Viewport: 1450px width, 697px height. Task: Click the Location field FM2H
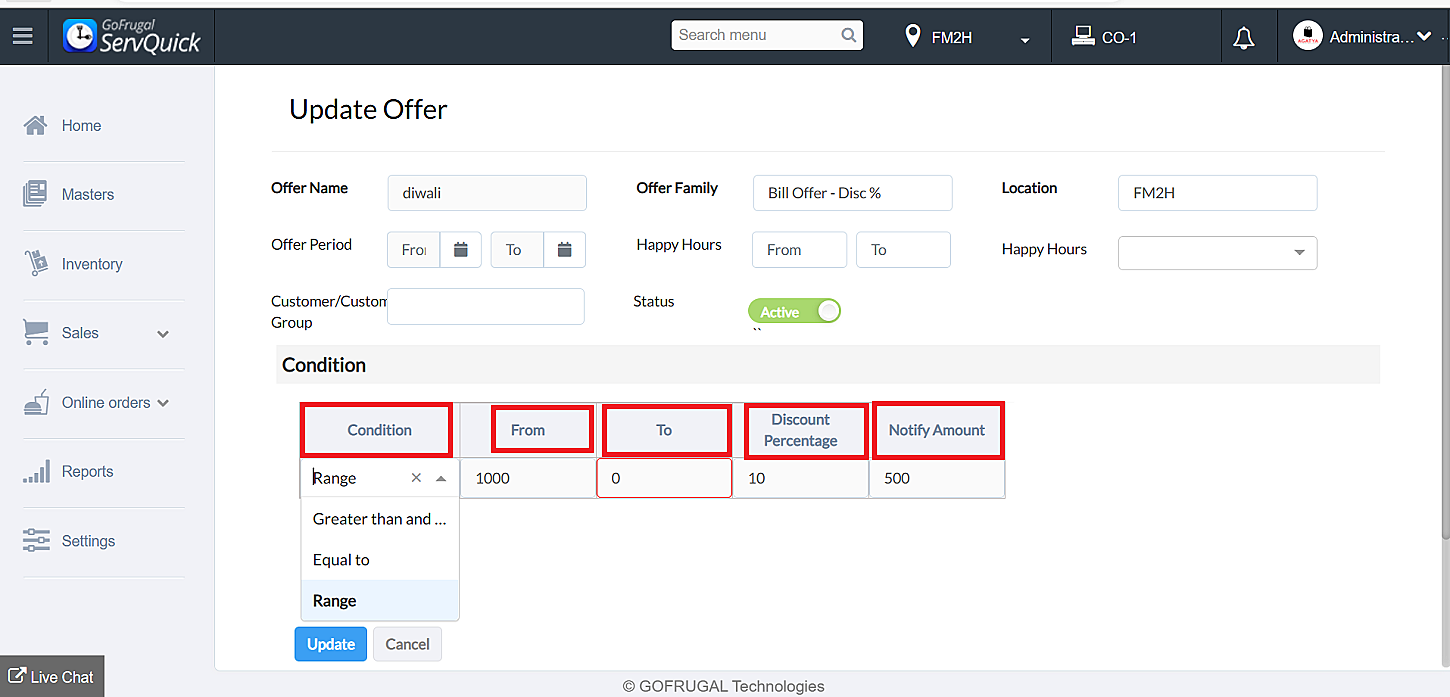point(1217,193)
